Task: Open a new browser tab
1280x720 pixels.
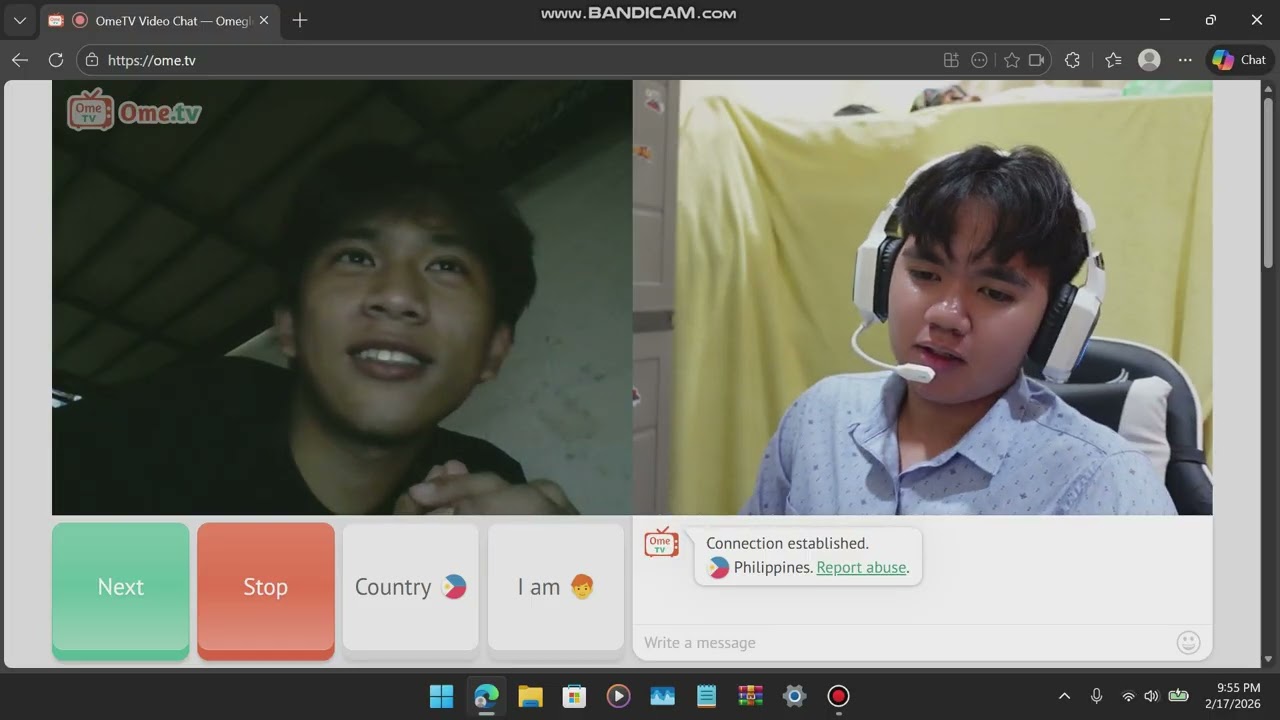Action: pyautogui.click(x=299, y=20)
